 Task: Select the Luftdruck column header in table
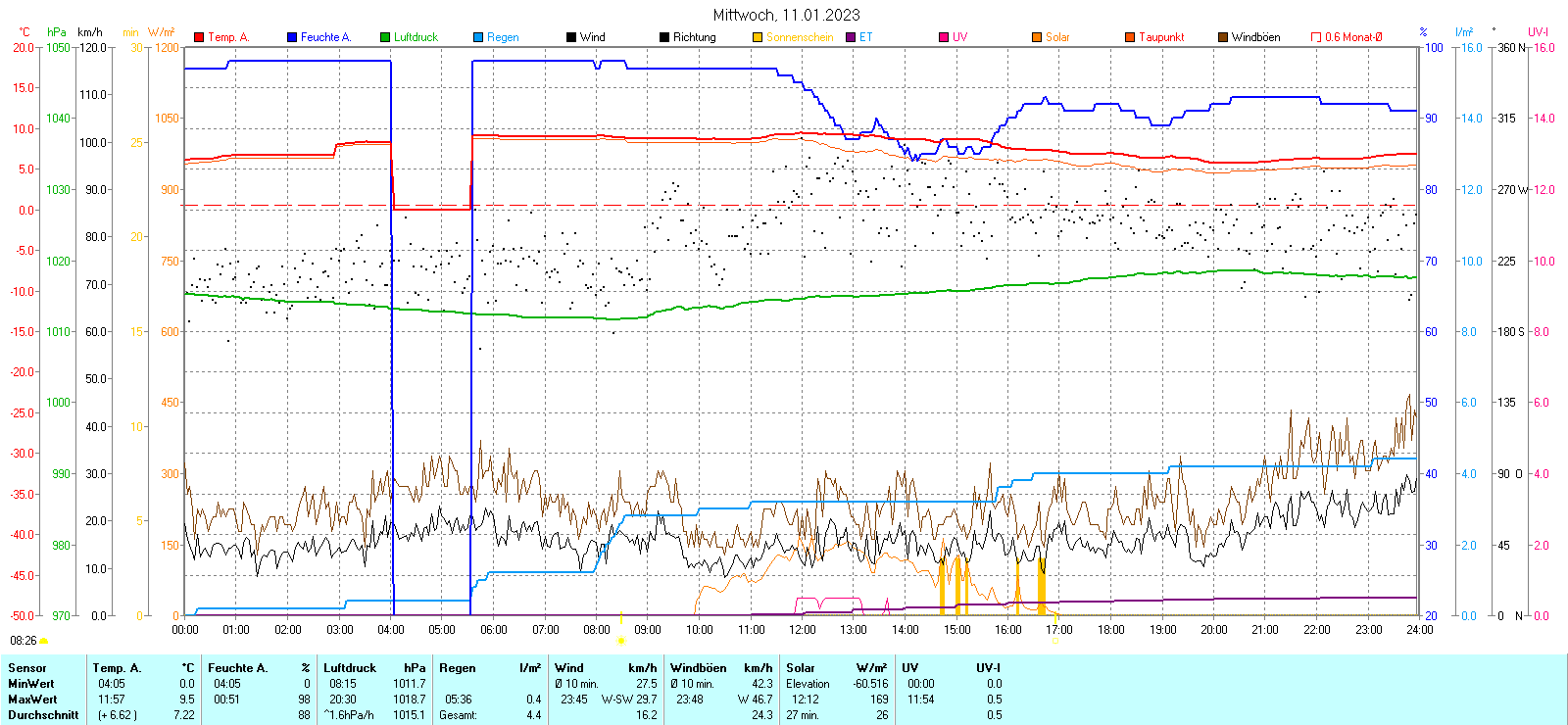pos(350,668)
